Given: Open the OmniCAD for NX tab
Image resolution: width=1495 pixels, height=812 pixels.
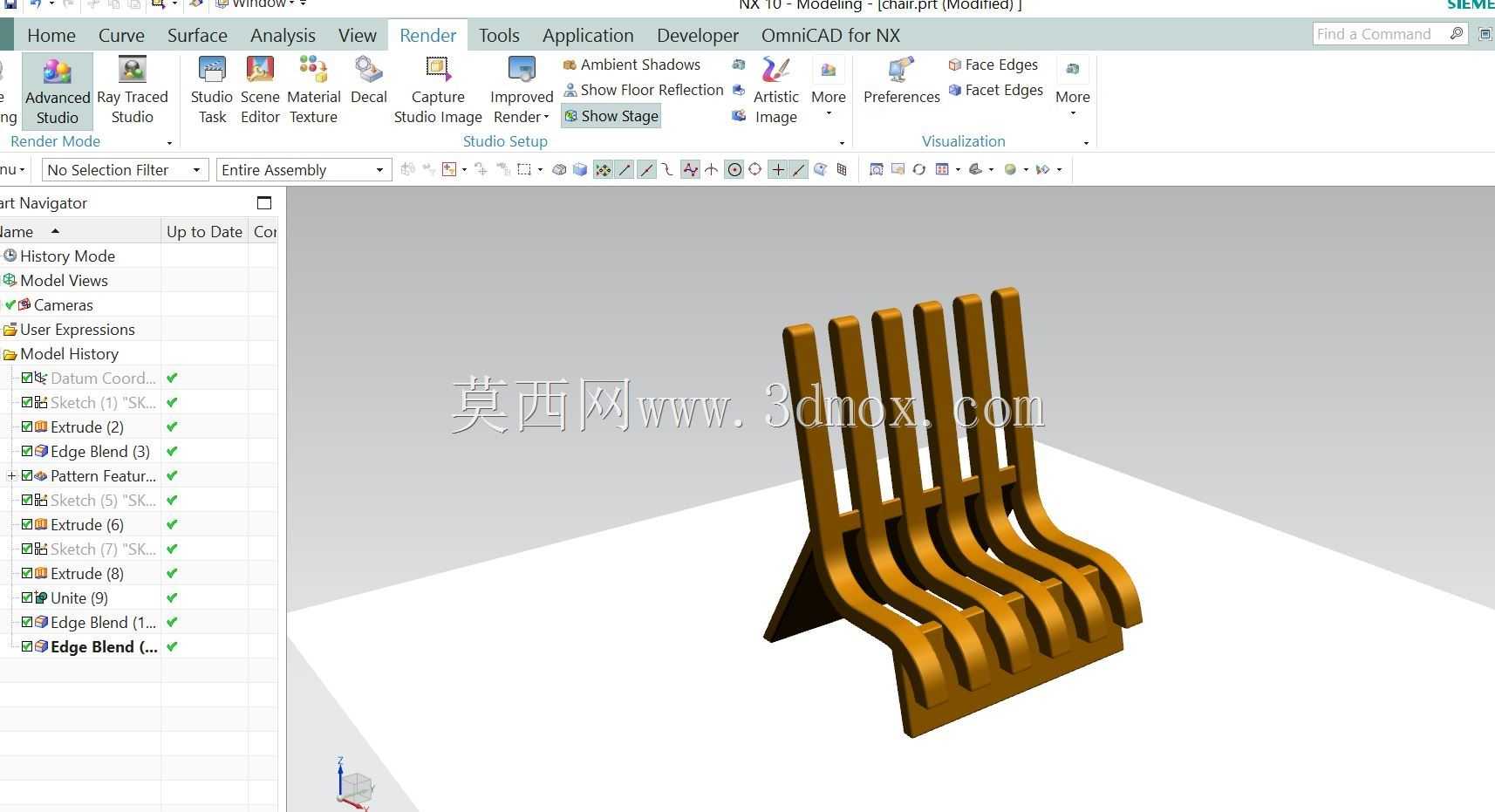Looking at the screenshot, I should (830, 35).
